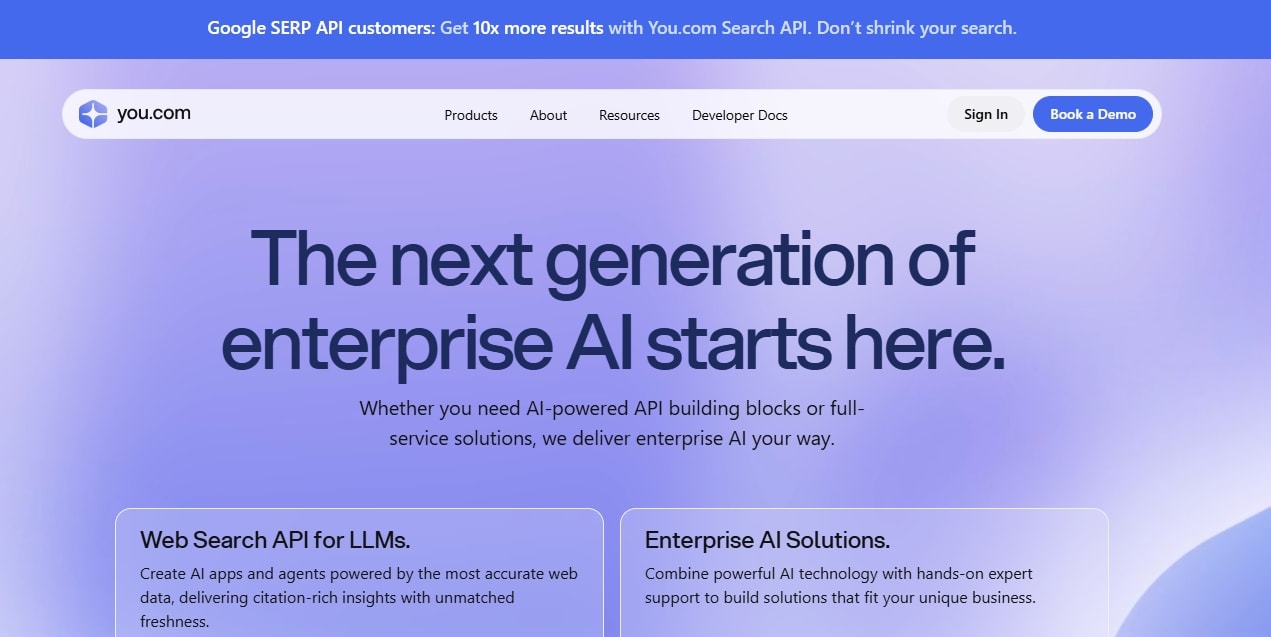Screen dimensions: 1271x637
Task: Open the About menu
Action: [x=548, y=115]
